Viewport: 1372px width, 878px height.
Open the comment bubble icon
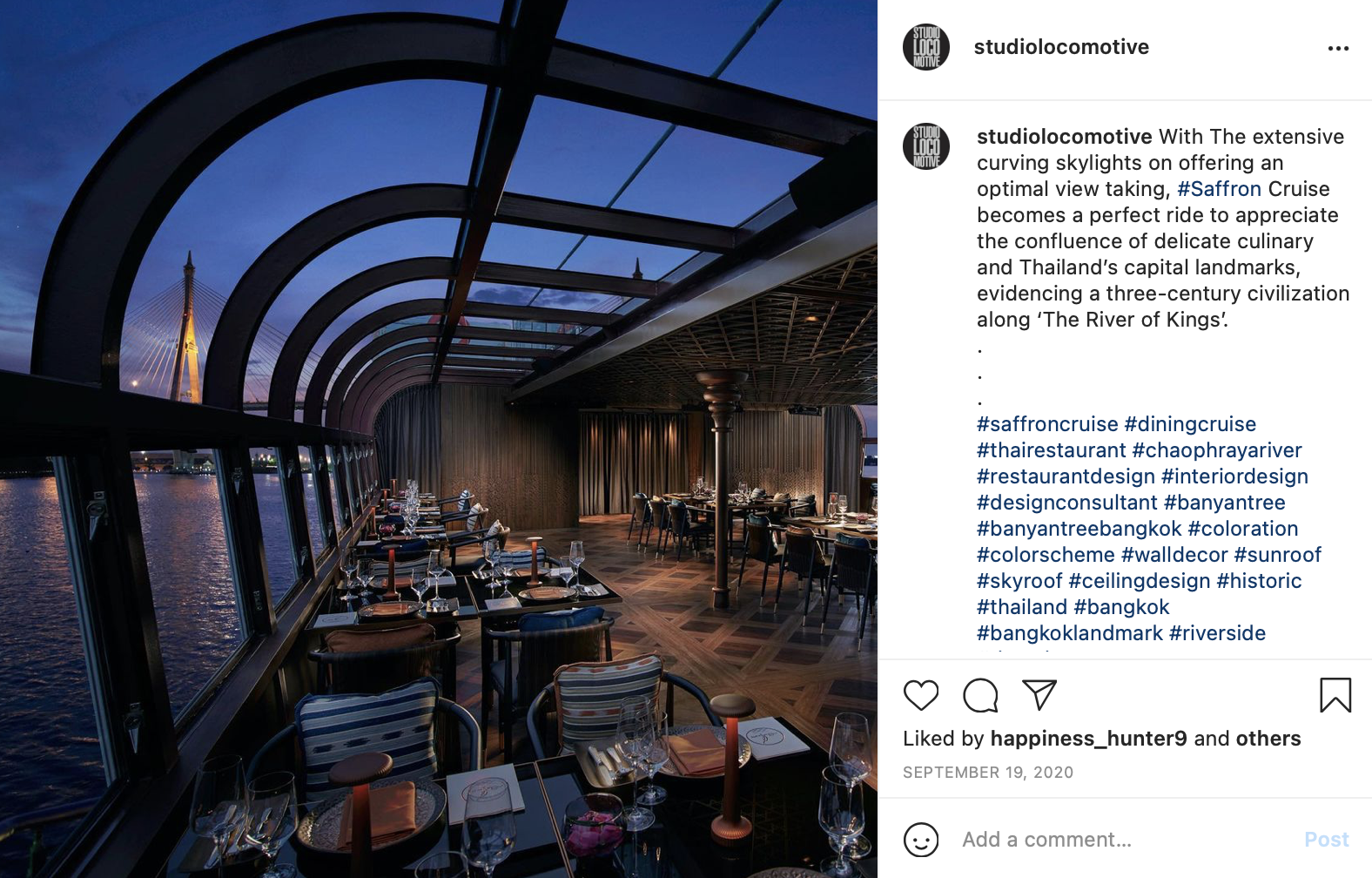[x=980, y=695]
